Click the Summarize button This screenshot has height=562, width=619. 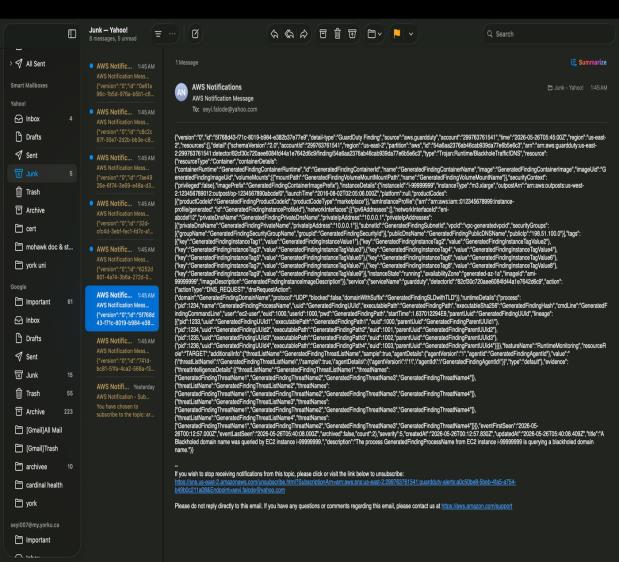[589, 62]
